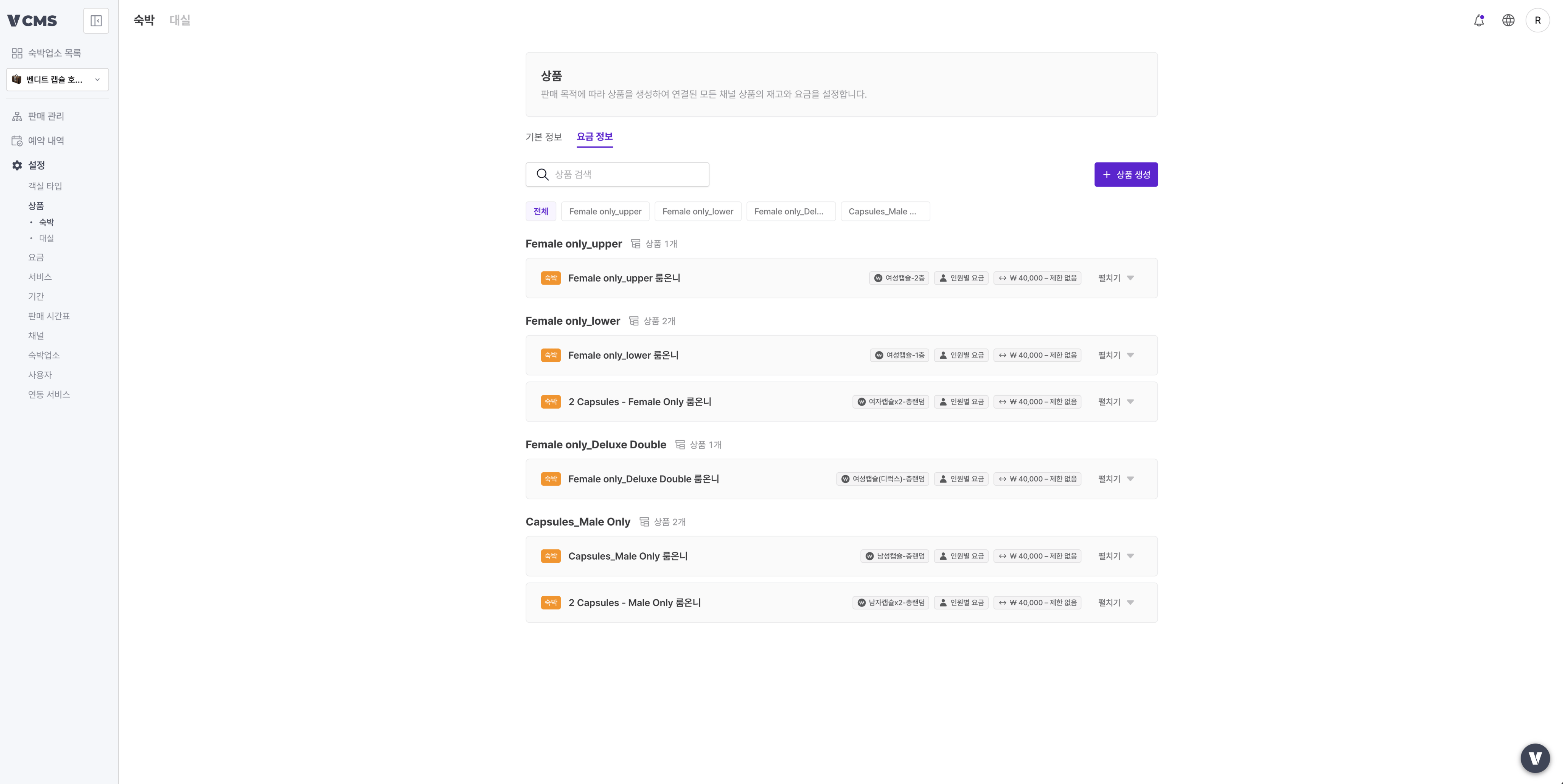
Task: Click product count icon beside Capsules_Male Only heading
Action: coord(644,522)
